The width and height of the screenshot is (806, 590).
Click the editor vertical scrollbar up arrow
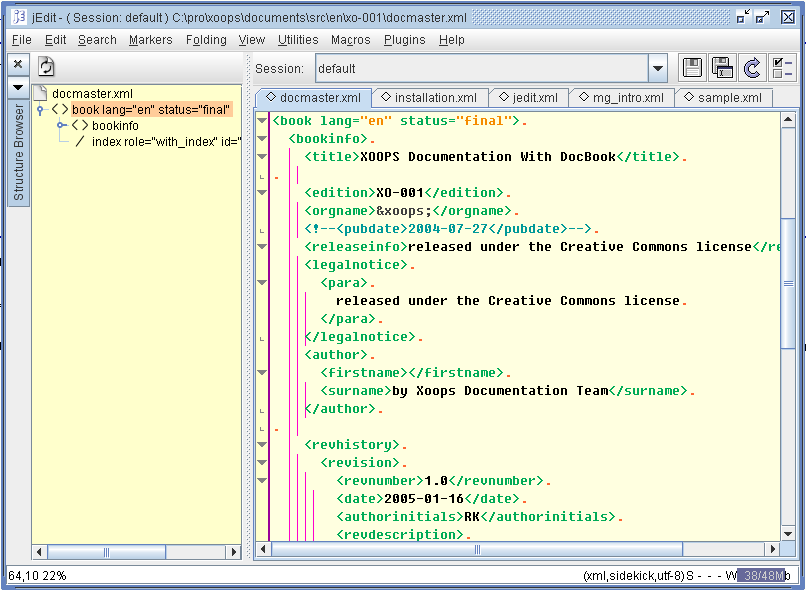788,120
